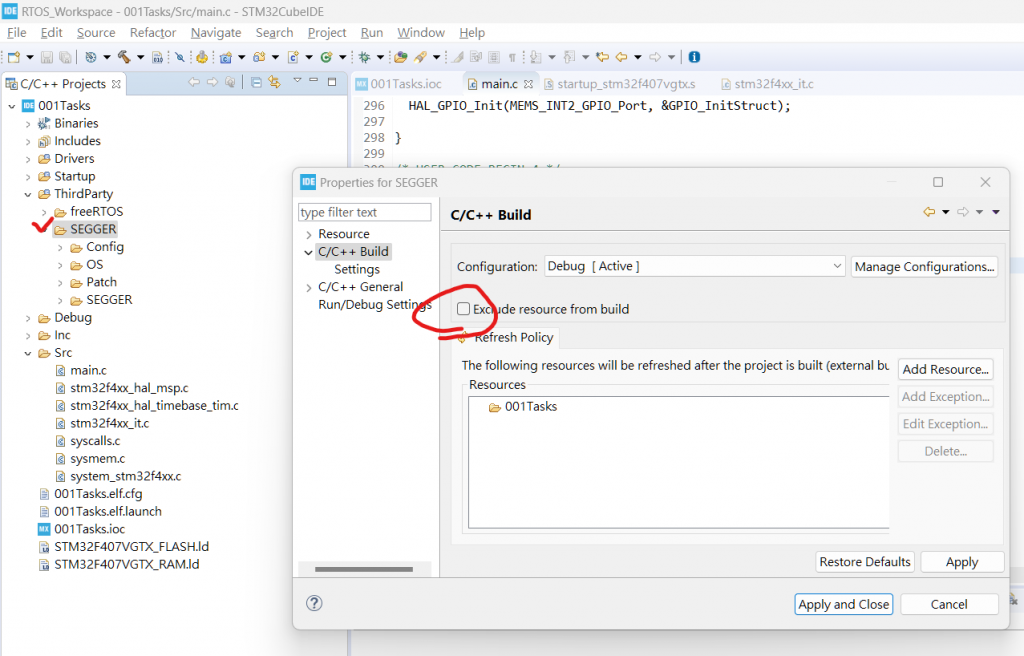Select Settings under C/C++ Build

[x=357, y=269]
